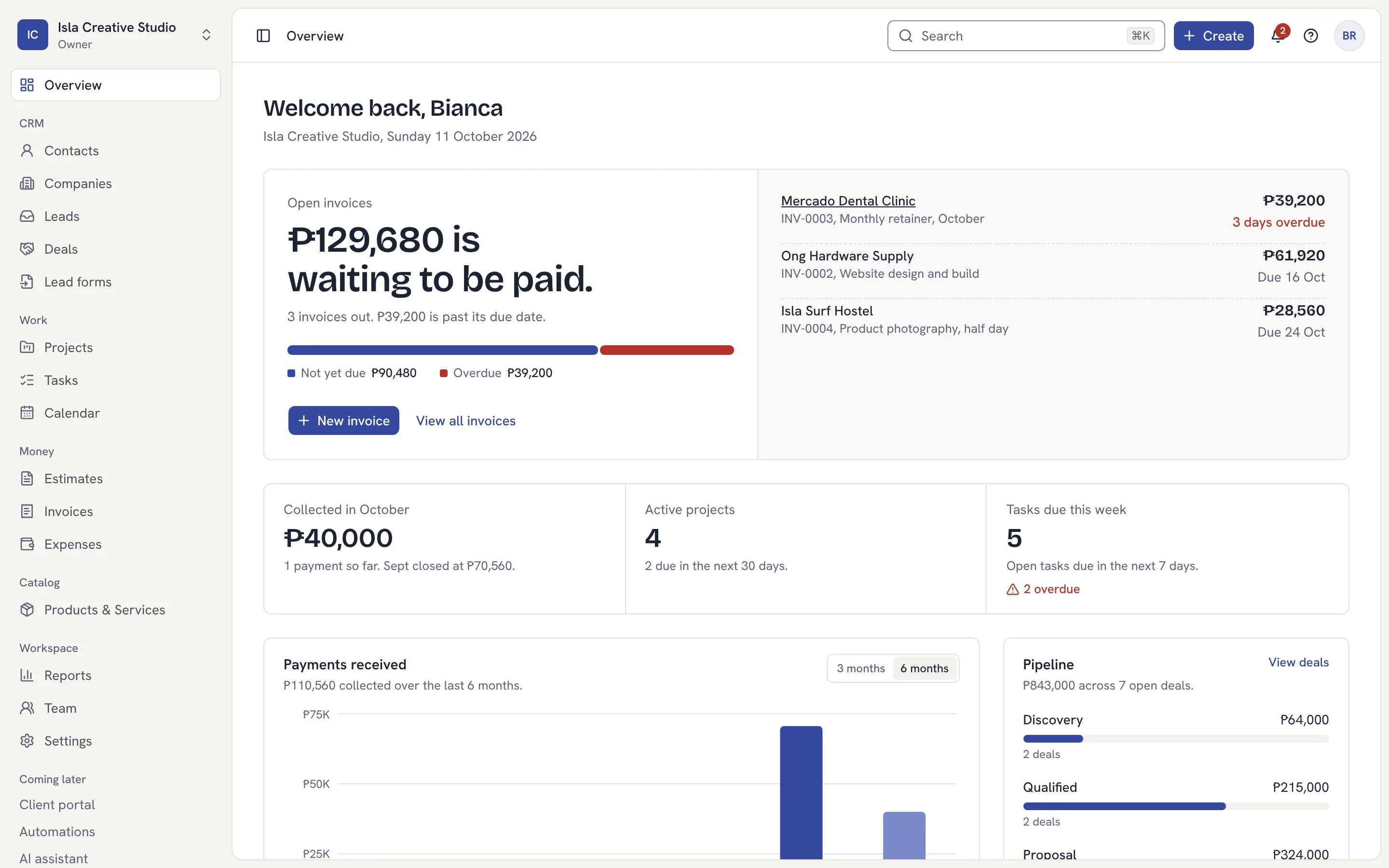
Task: Click the Discovery pipeline stage label
Action: 1053,719
